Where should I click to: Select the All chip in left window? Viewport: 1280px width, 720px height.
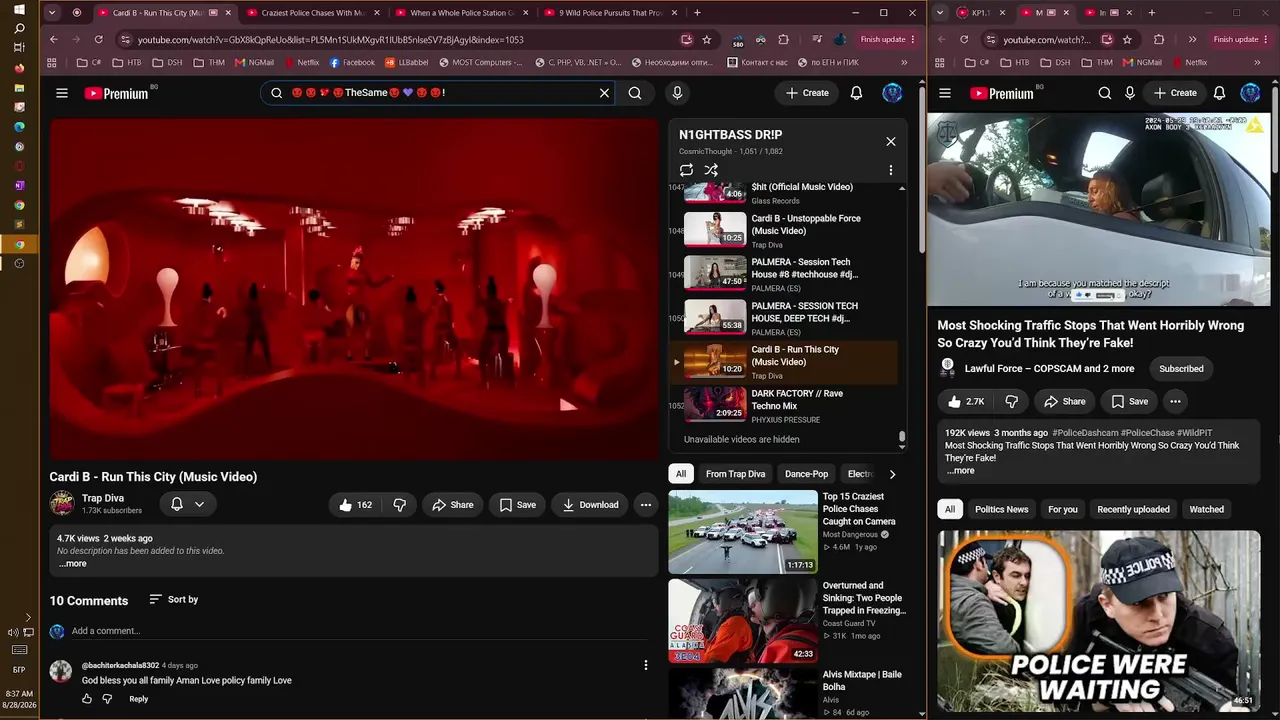[x=681, y=474]
